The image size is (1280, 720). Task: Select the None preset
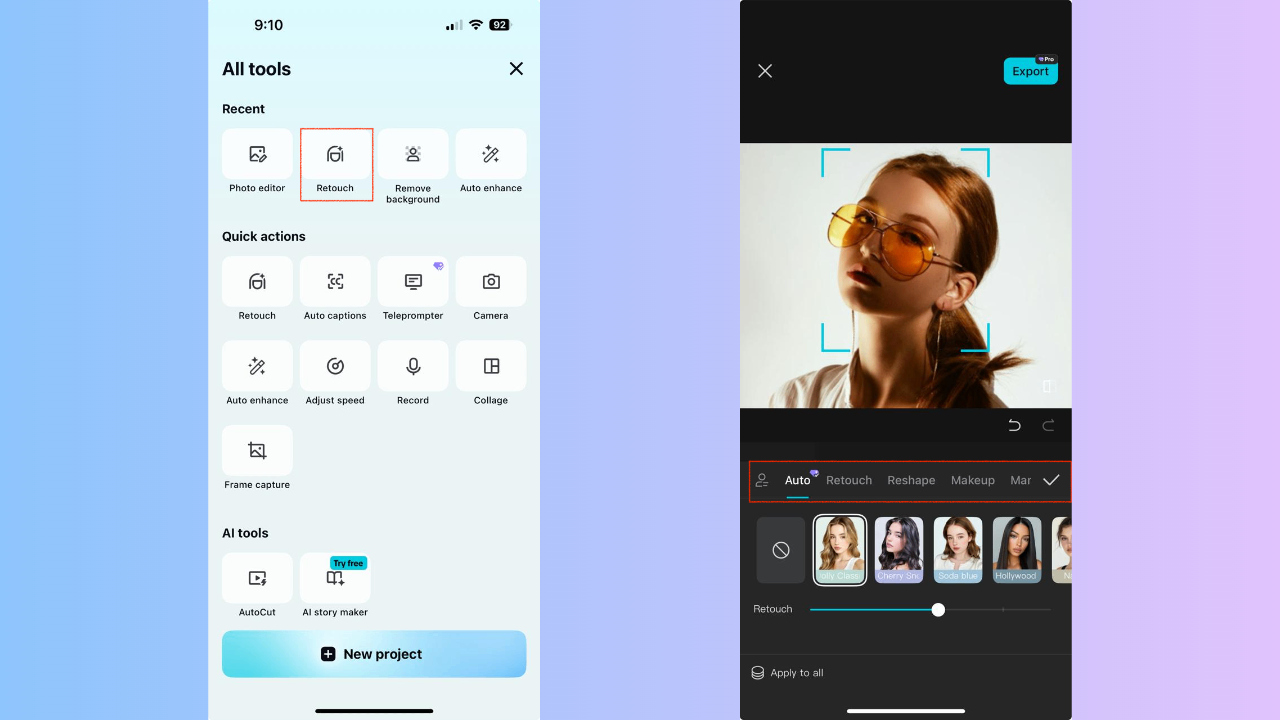781,550
